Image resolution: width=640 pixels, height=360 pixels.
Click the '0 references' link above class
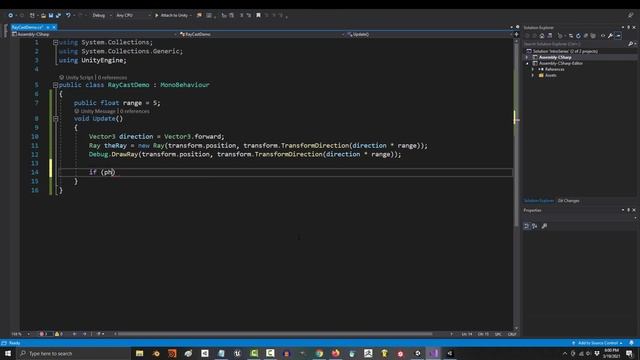tap(112, 78)
